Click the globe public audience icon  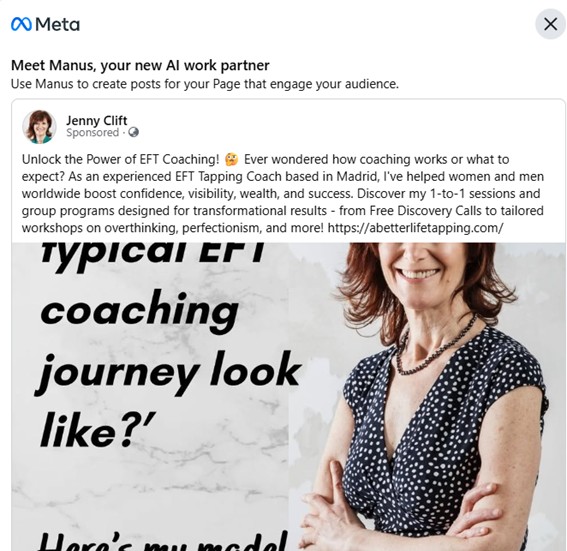(133, 133)
